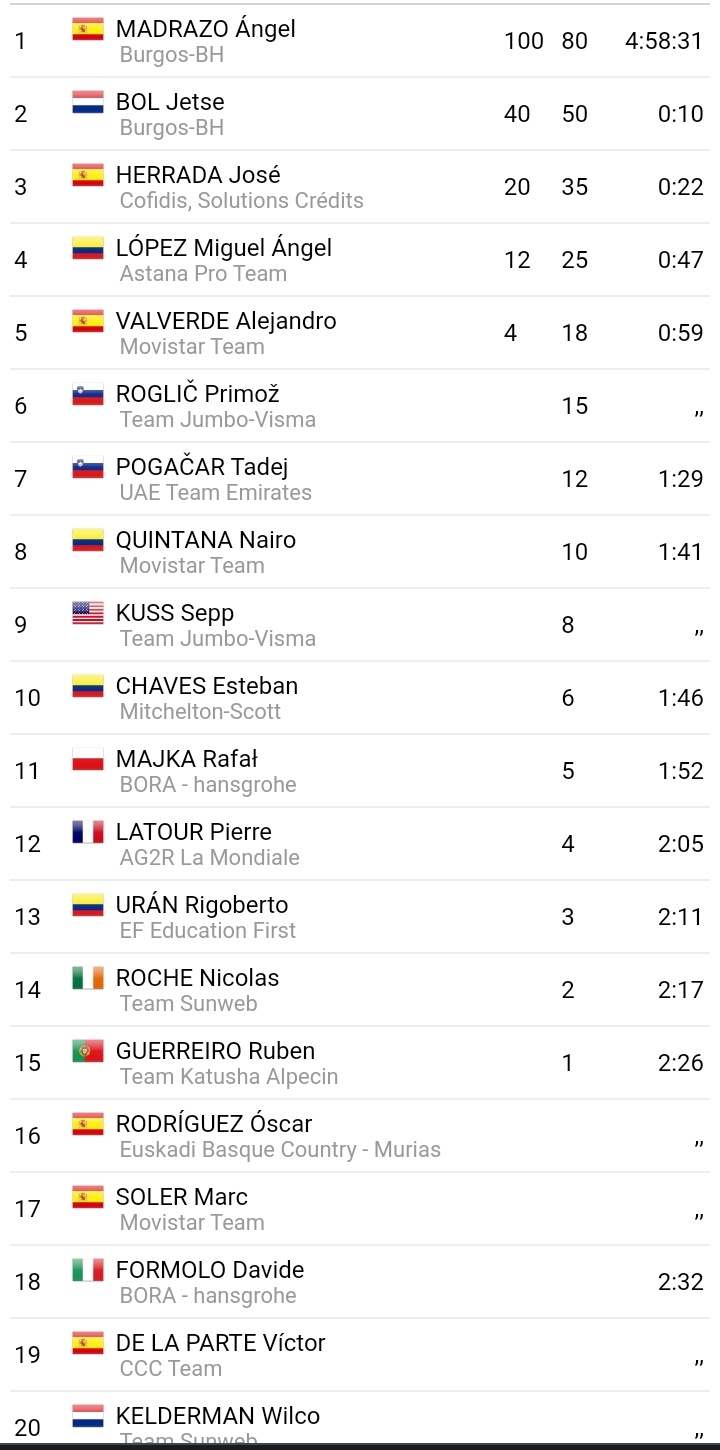Image resolution: width=720 pixels, height=1450 pixels.
Task: Open the UAE Team Emirates team link
Action: click(x=215, y=493)
